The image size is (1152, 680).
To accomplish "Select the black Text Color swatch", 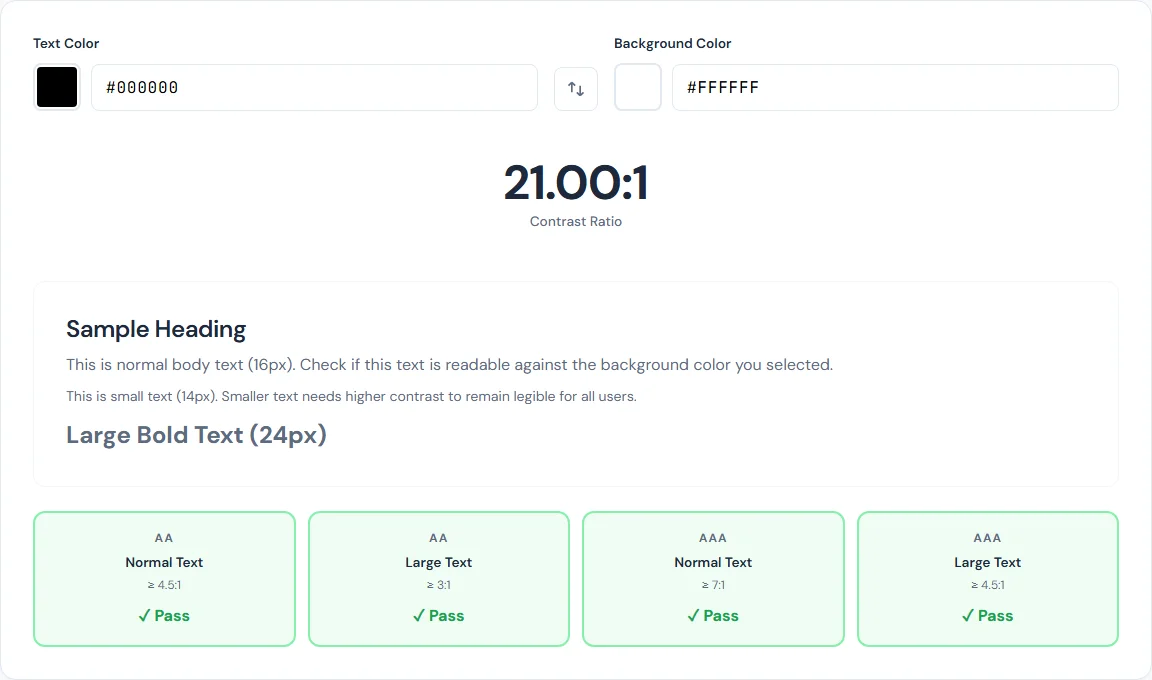I will 56,87.
